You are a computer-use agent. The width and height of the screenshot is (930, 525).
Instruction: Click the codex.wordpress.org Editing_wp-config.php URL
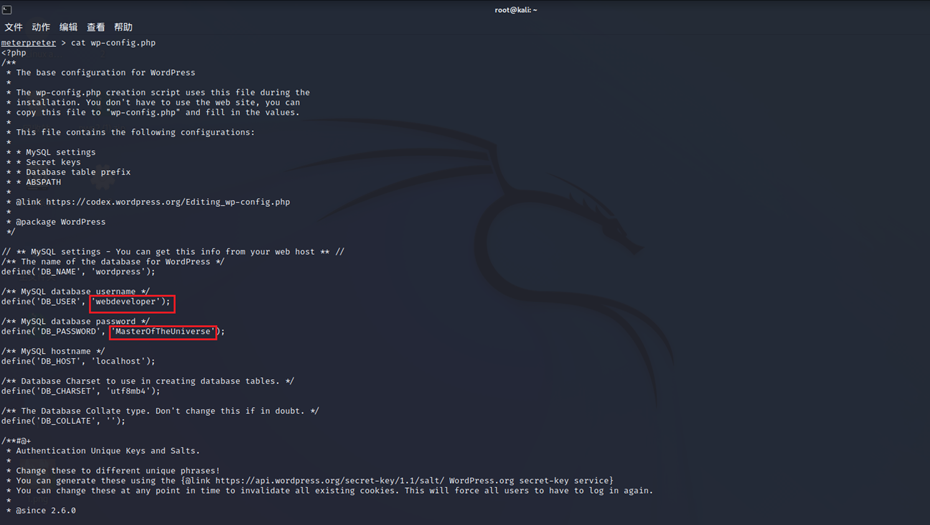168,202
